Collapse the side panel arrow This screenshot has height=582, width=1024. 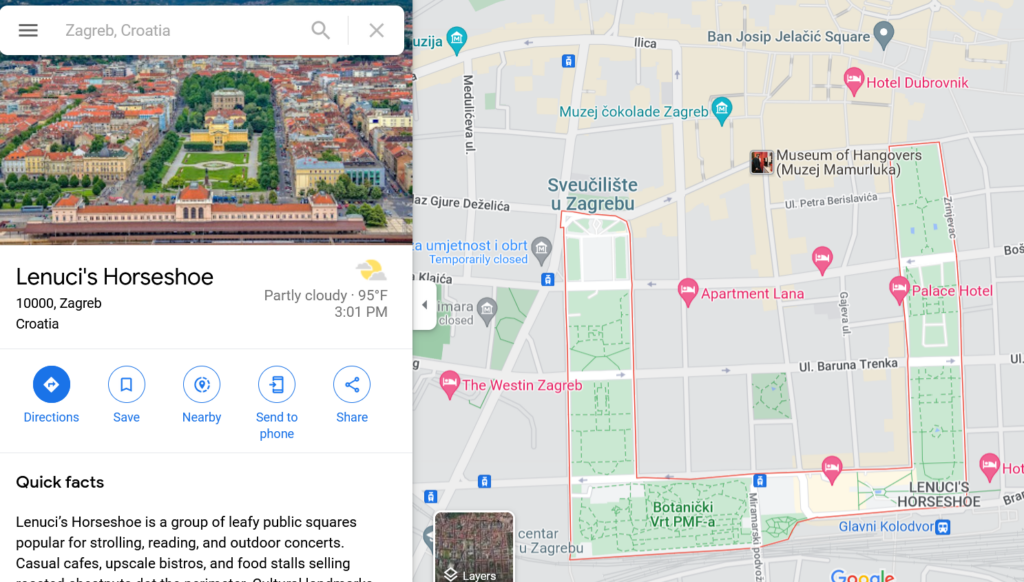coord(424,305)
